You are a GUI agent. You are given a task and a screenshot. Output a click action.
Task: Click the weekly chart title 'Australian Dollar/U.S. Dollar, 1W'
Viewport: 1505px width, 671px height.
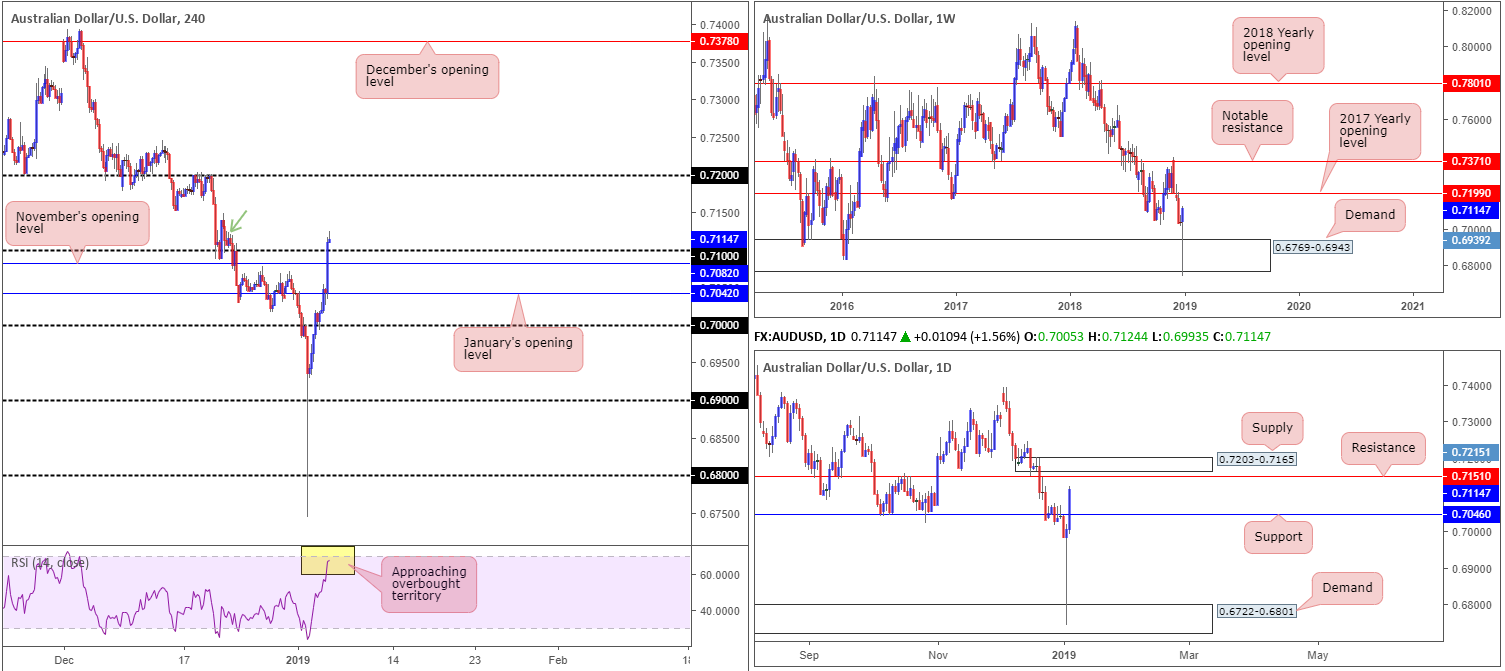tap(858, 19)
